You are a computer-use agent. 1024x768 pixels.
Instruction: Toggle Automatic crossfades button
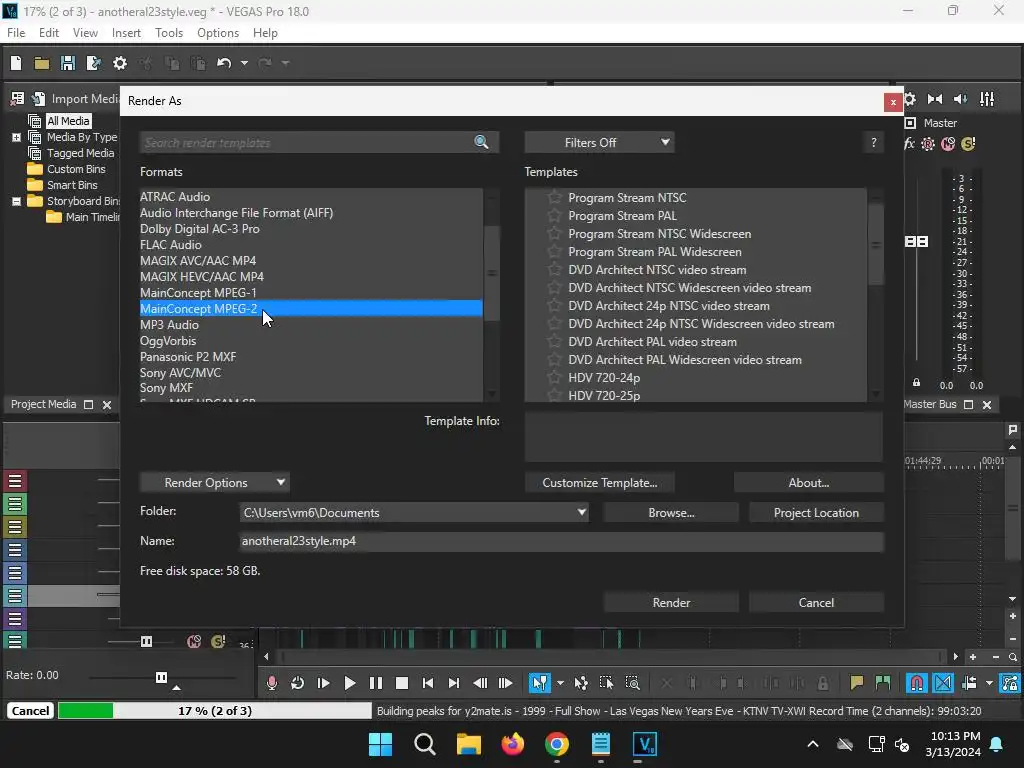point(943,683)
